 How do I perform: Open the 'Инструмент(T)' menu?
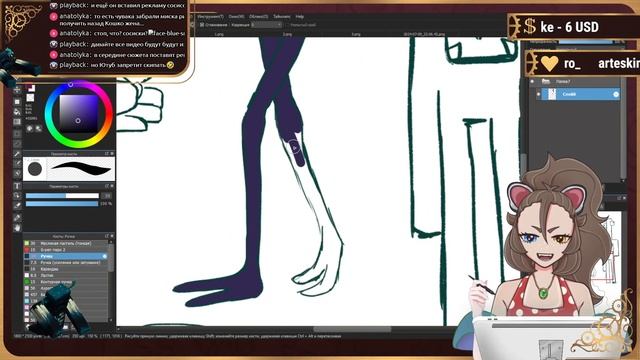210,17
